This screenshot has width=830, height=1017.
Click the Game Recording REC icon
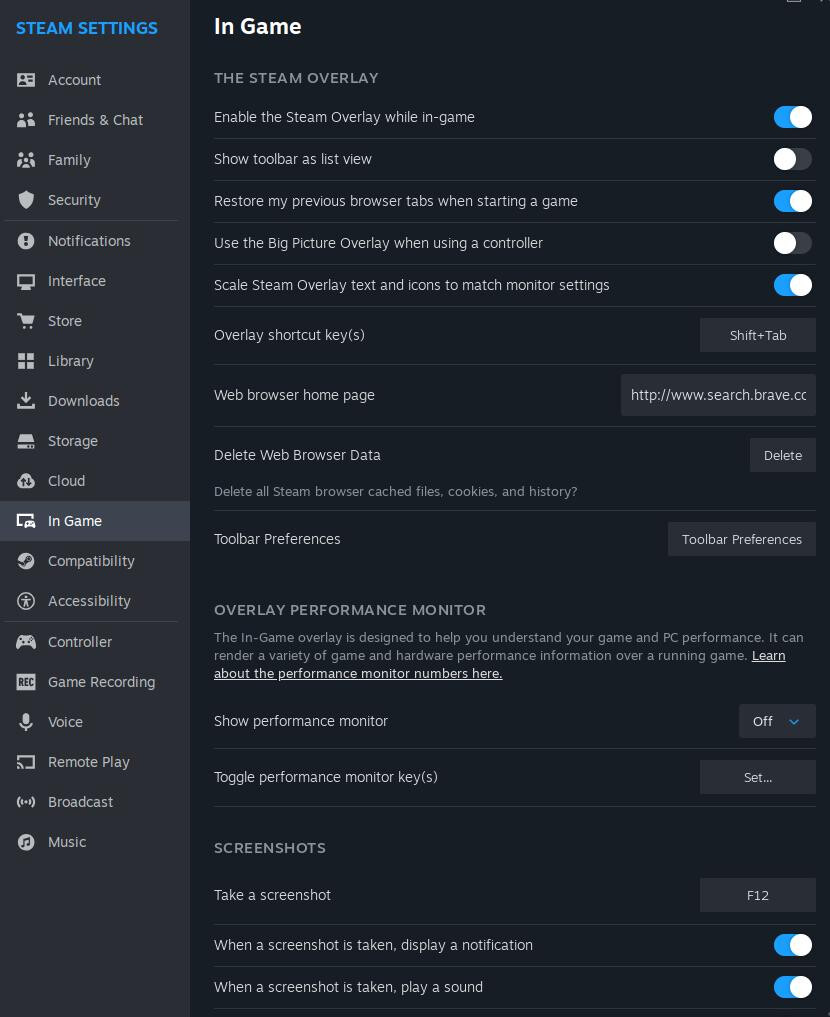(x=26, y=682)
